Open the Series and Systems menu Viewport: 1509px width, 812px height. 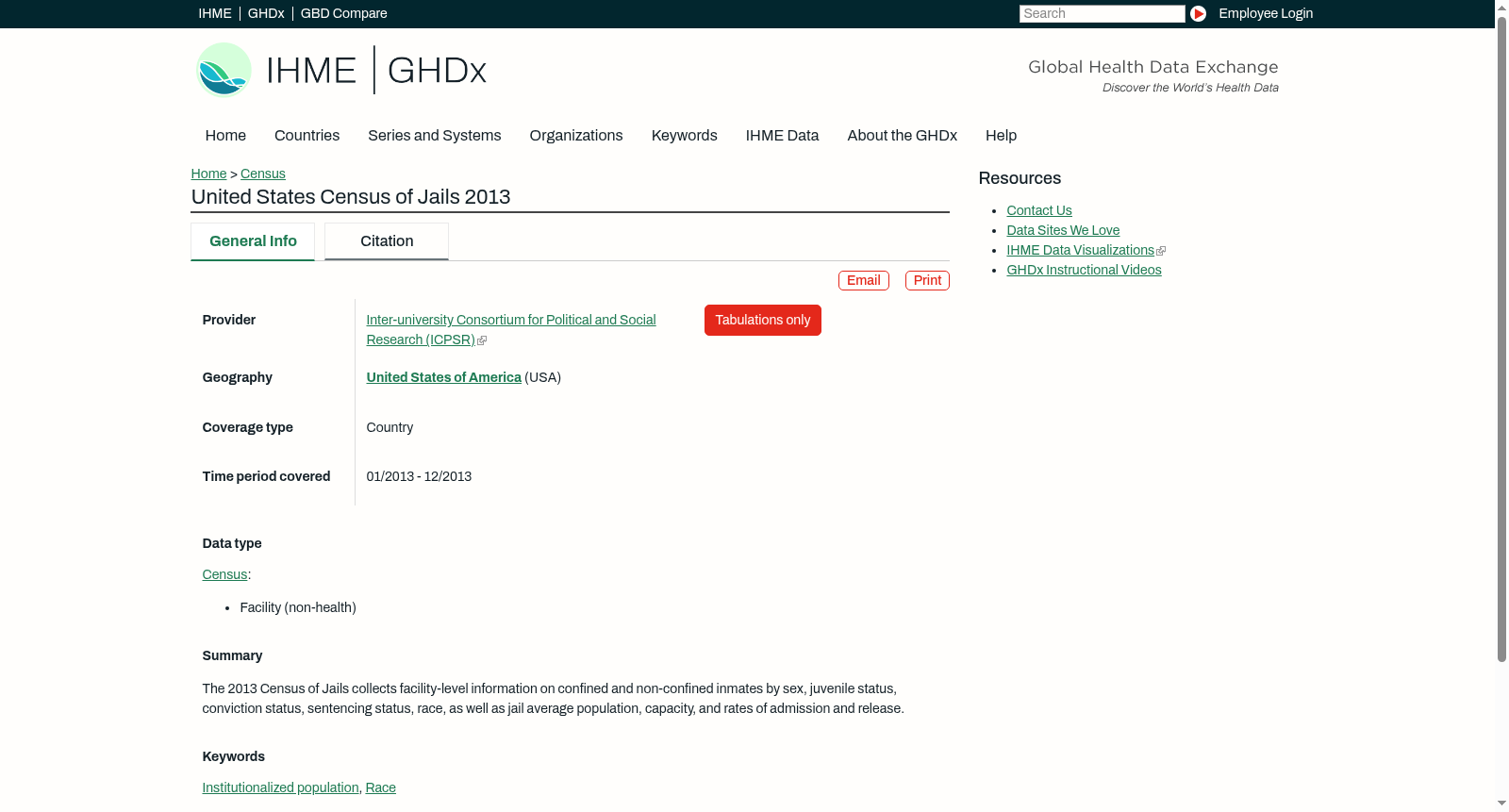click(435, 136)
